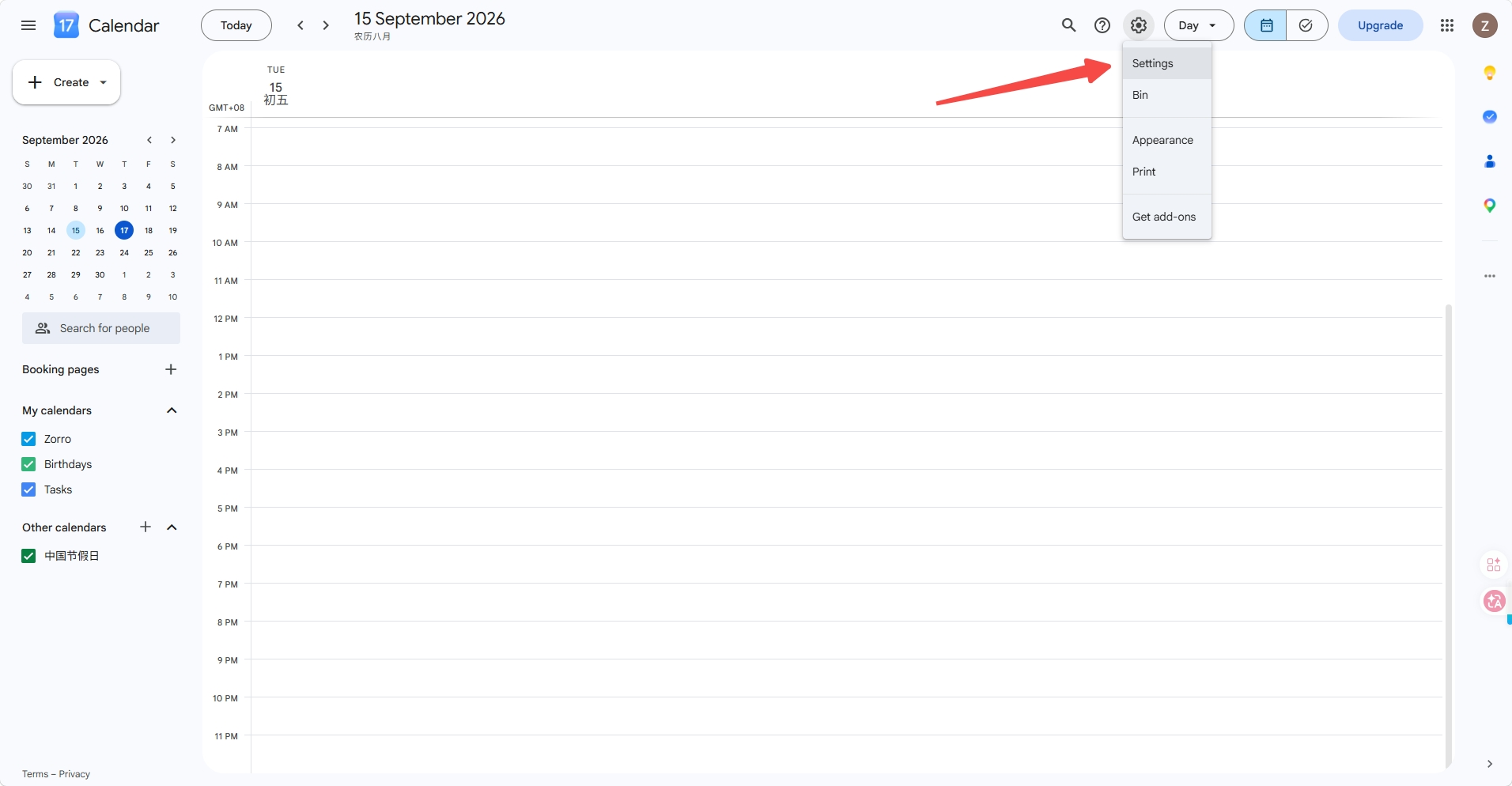
Task: Click the 15 September 2026 title
Action: 429,19
